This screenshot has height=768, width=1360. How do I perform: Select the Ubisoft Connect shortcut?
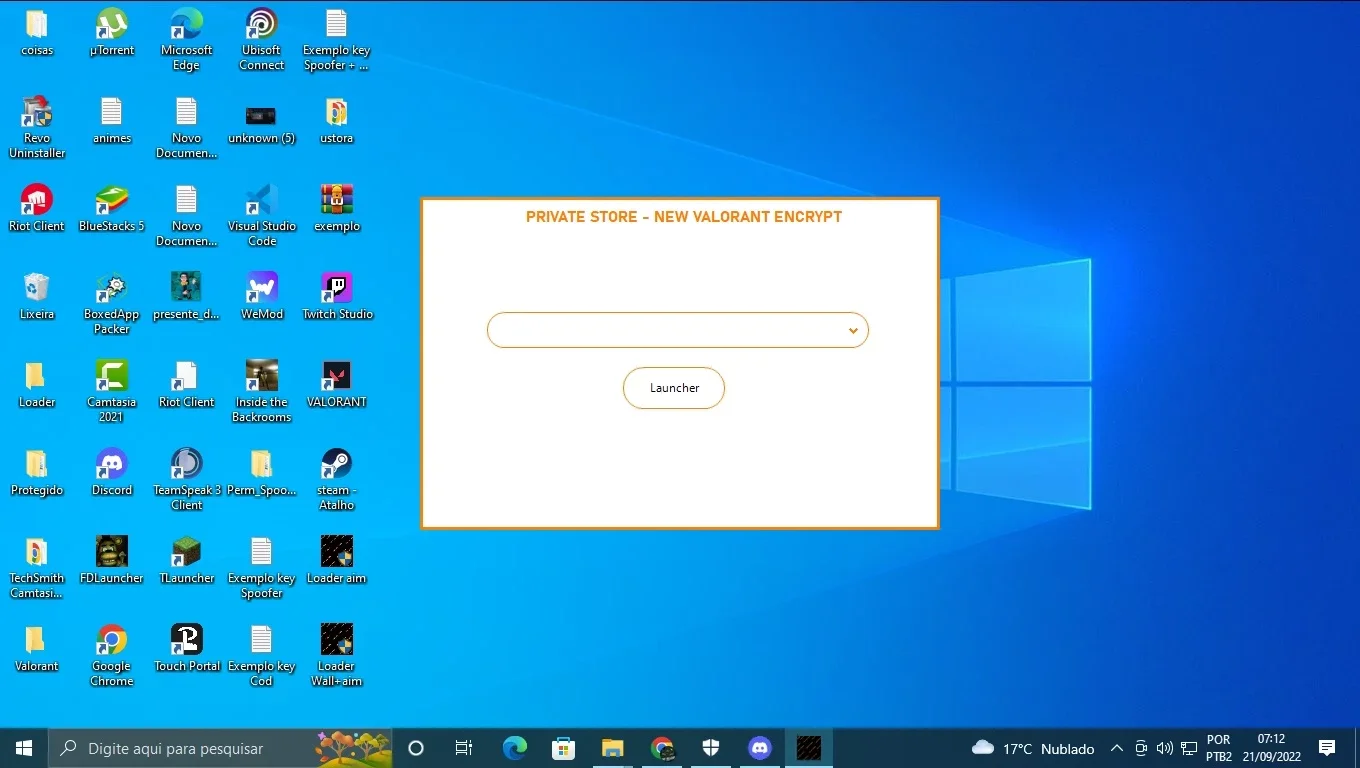(x=262, y=39)
